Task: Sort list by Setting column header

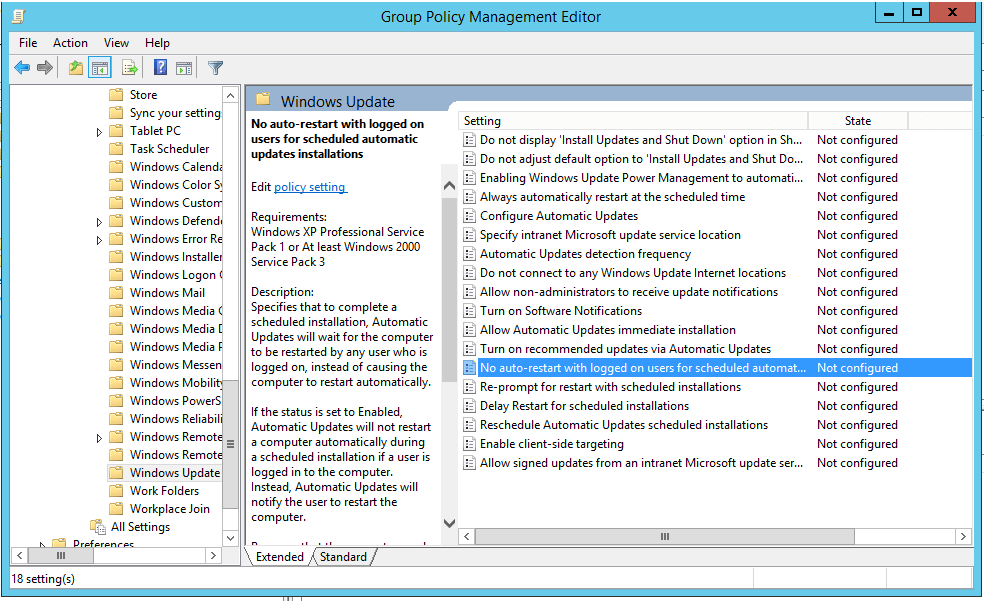Action: click(633, 121)
